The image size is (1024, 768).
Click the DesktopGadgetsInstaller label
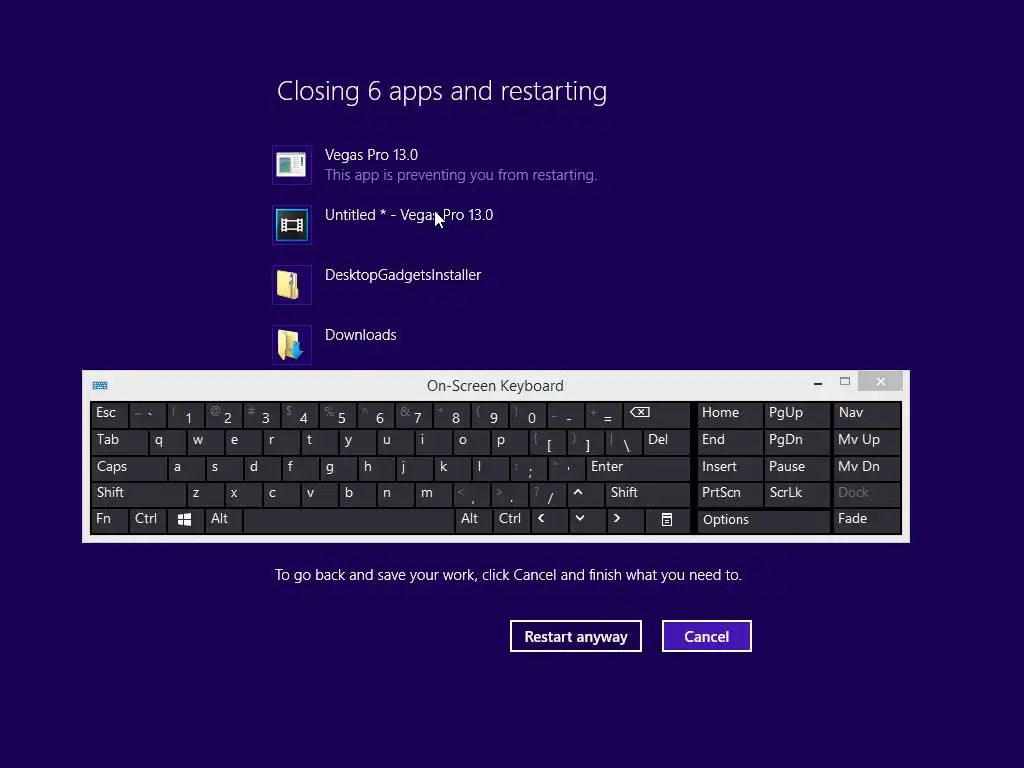pyautogui.click(x=403, y=275)
